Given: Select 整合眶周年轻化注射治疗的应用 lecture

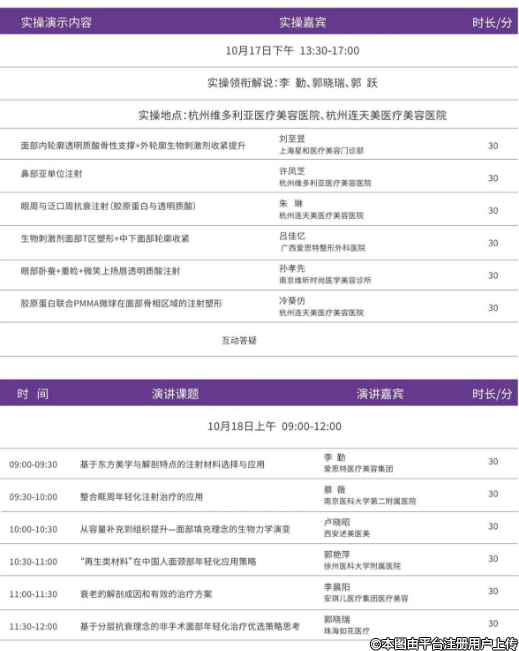Looking at the screenshot, I should click(141, 497).
